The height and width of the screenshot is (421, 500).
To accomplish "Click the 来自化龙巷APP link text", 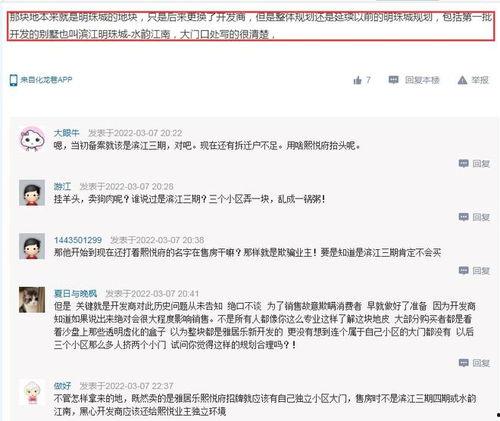I will pyautogui.click(x=46, y=80).
